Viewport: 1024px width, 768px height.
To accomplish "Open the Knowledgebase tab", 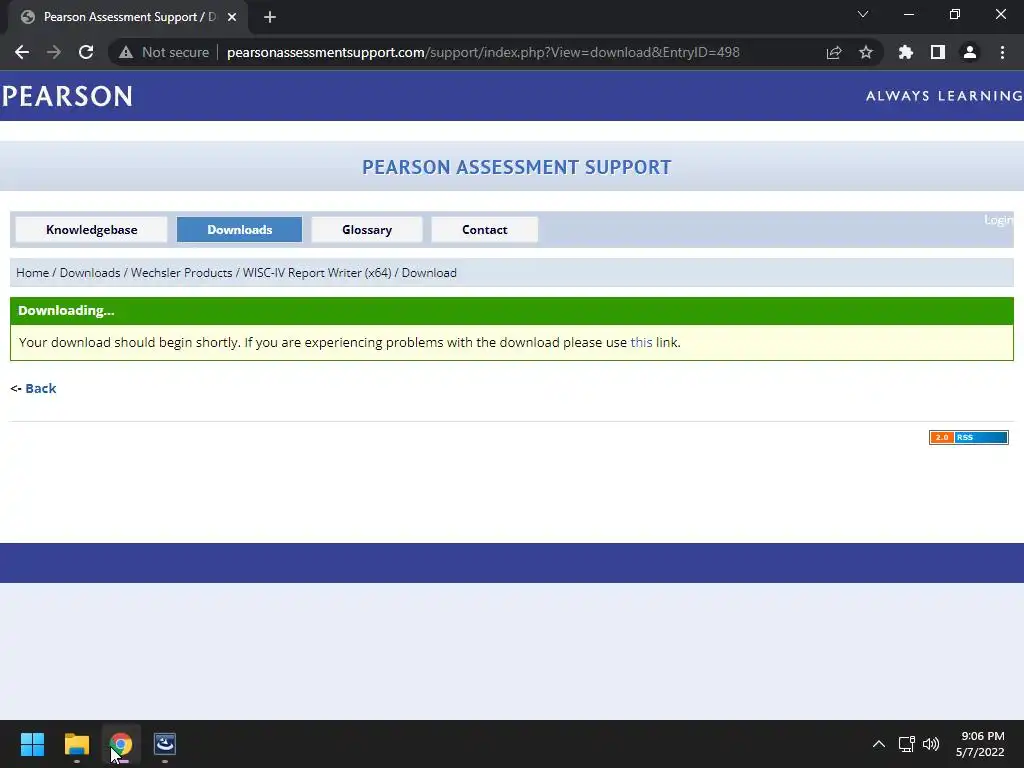I will (91, 229).
